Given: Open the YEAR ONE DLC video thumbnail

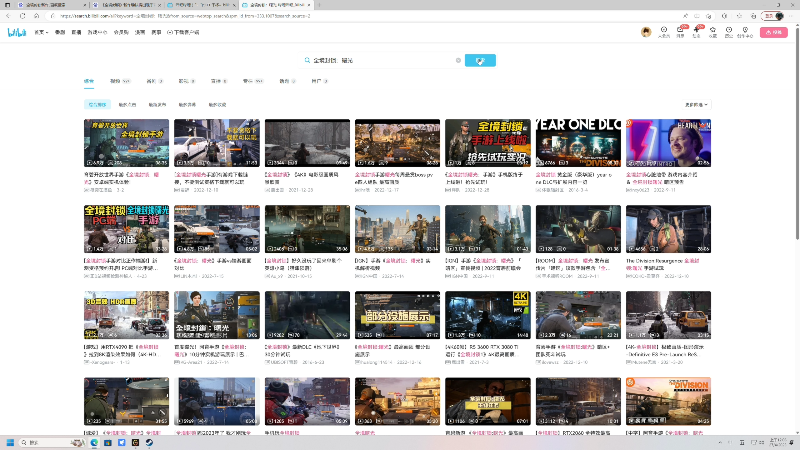Looking at the screenshot, I should pyautogui.click(x=578, y=143).
